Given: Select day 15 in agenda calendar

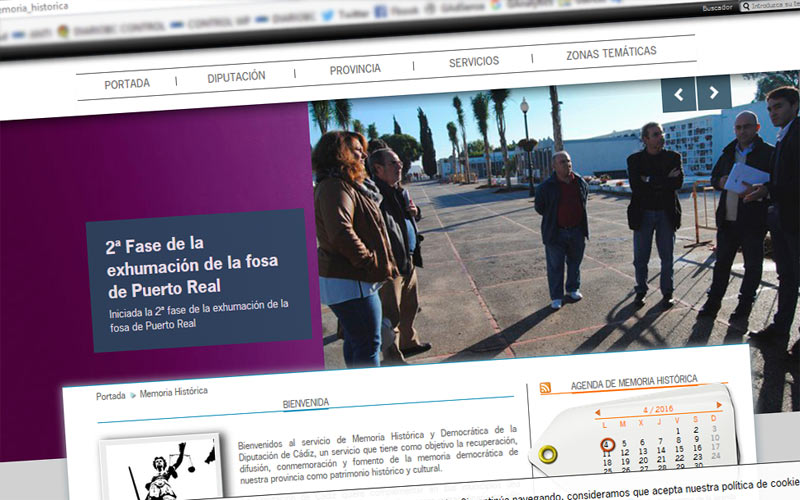Looking at the screenshot, I should click(x=679, y=449).
